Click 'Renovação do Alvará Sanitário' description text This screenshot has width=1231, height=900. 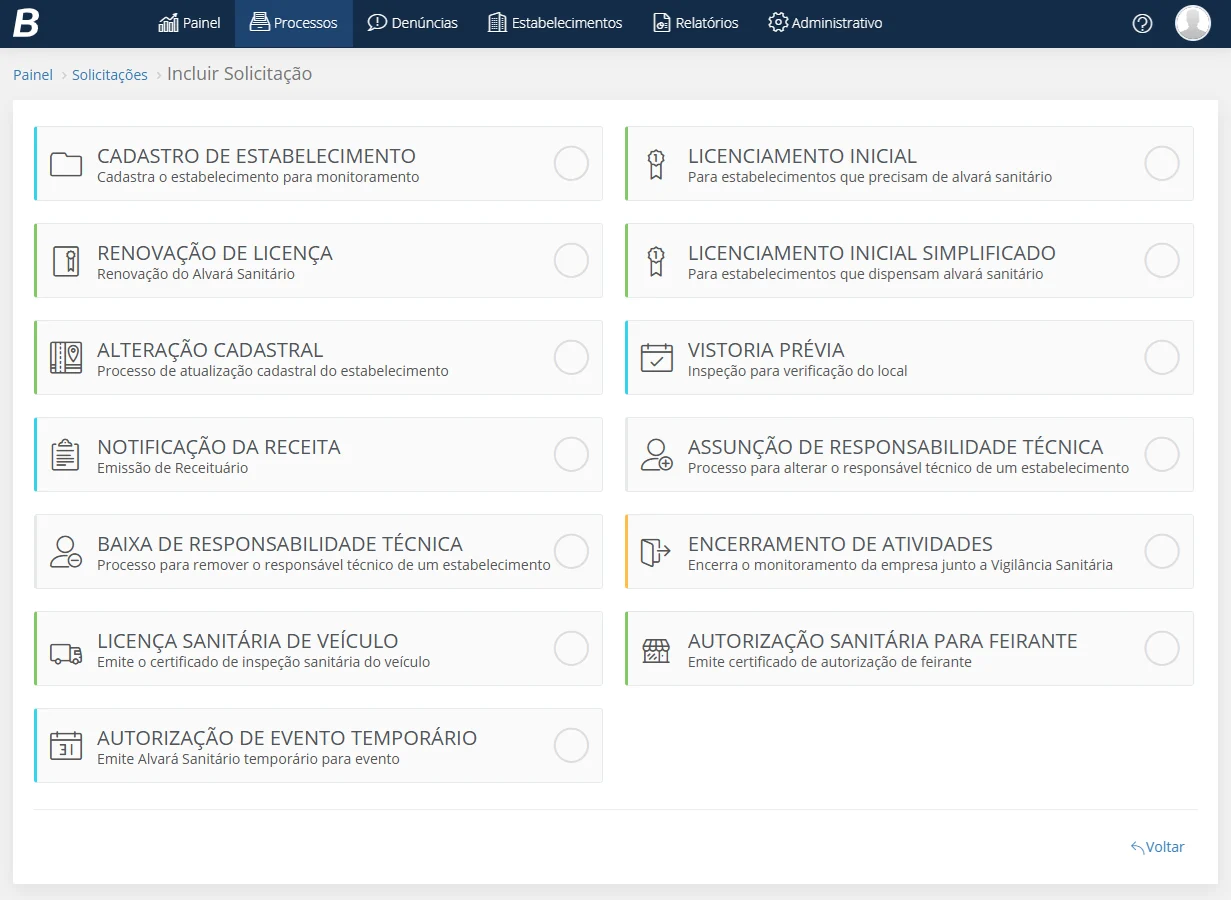[196, 274]
